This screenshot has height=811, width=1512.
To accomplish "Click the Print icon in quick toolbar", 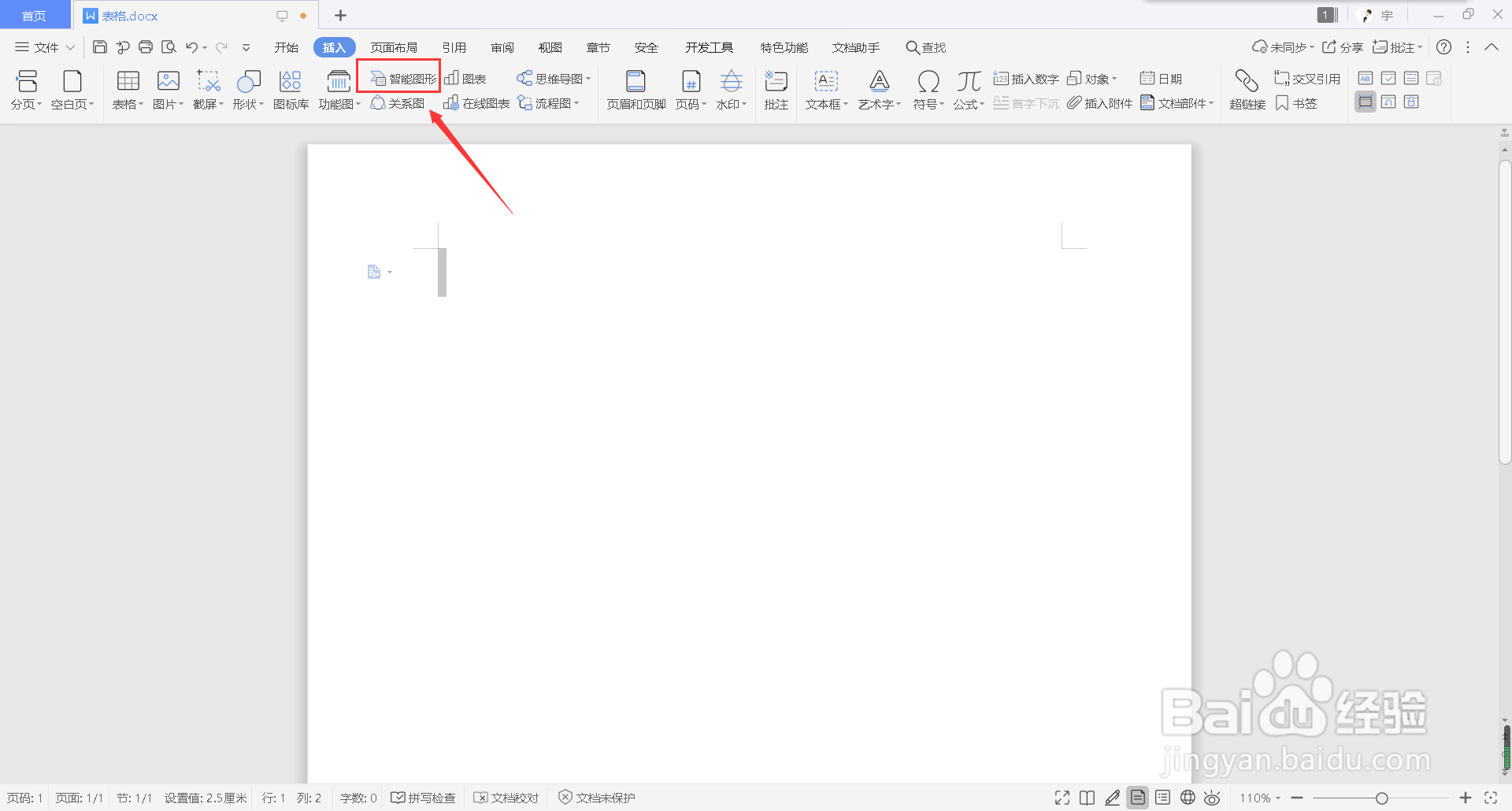I will (146, 47).
